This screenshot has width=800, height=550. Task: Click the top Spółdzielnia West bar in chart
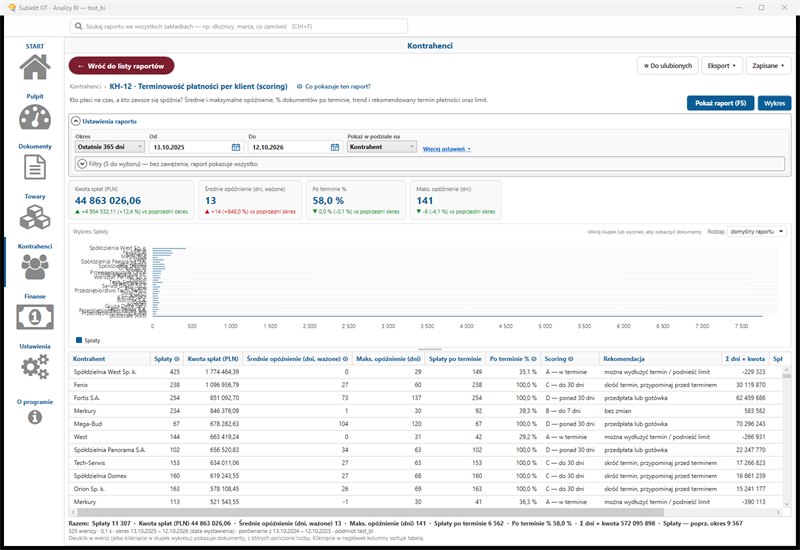169,248
